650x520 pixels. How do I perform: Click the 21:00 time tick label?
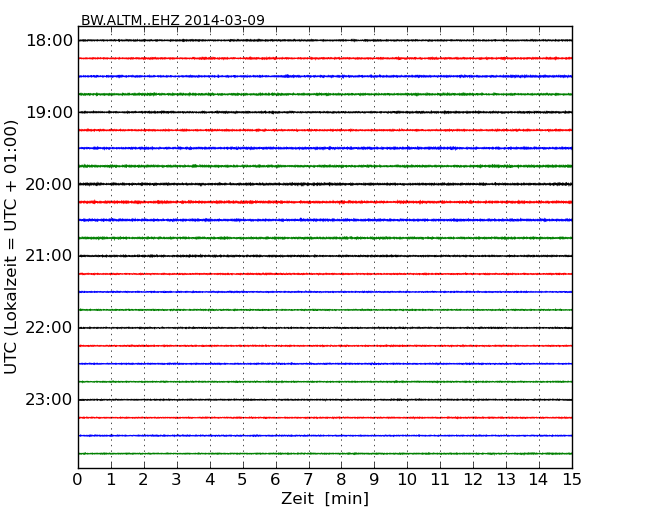pyautogui.click(x=49, y=256)
